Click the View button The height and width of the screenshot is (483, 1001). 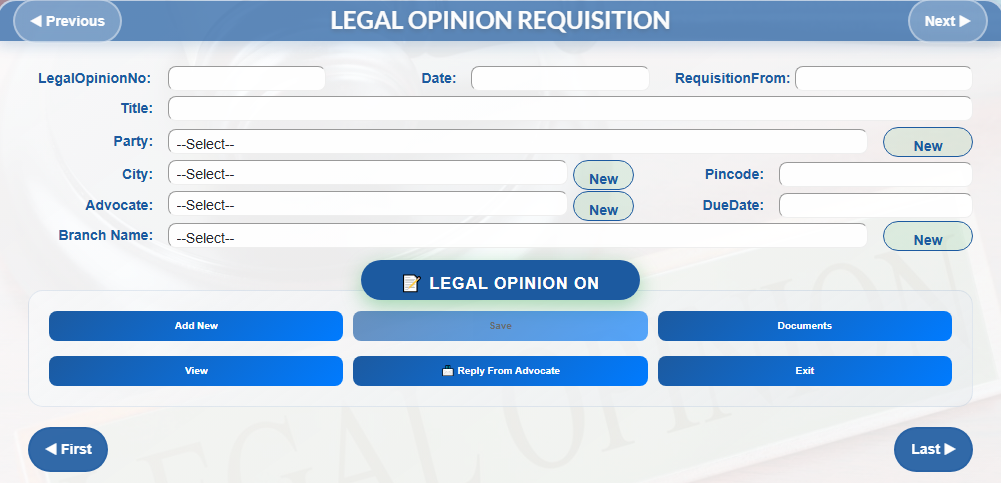(x=196, y=371)
